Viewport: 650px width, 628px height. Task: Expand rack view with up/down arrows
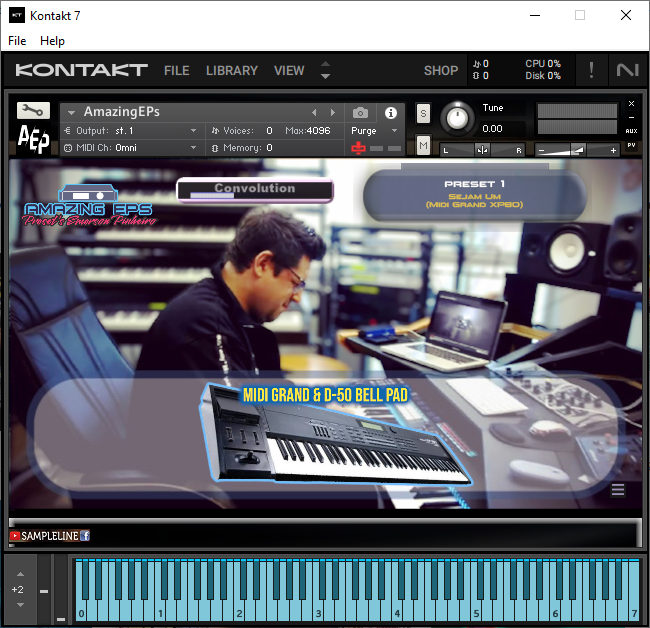tap(325, 70)
